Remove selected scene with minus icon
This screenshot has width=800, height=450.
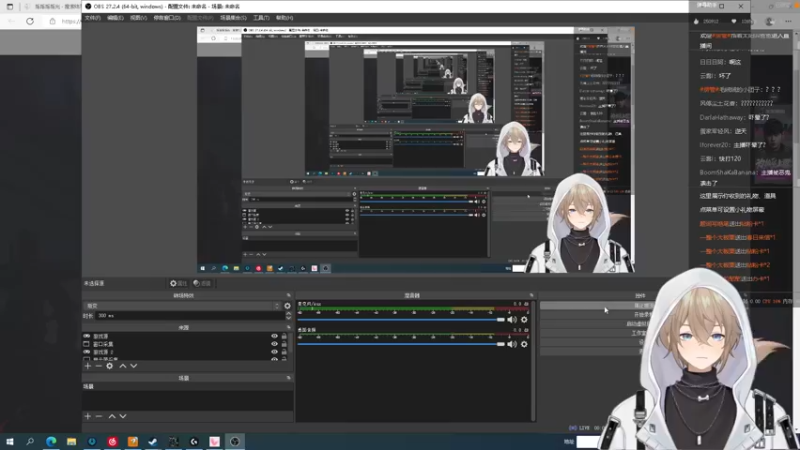tap(98, 416)
